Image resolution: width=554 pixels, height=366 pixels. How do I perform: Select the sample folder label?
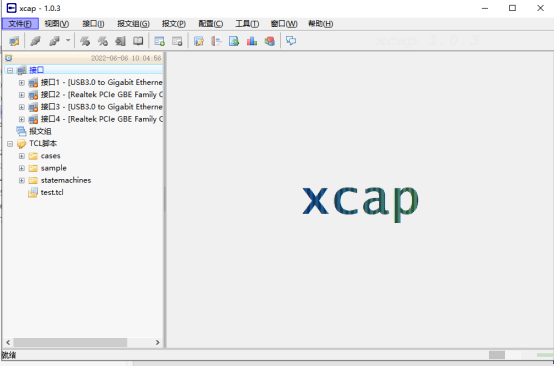coord(54,168)
